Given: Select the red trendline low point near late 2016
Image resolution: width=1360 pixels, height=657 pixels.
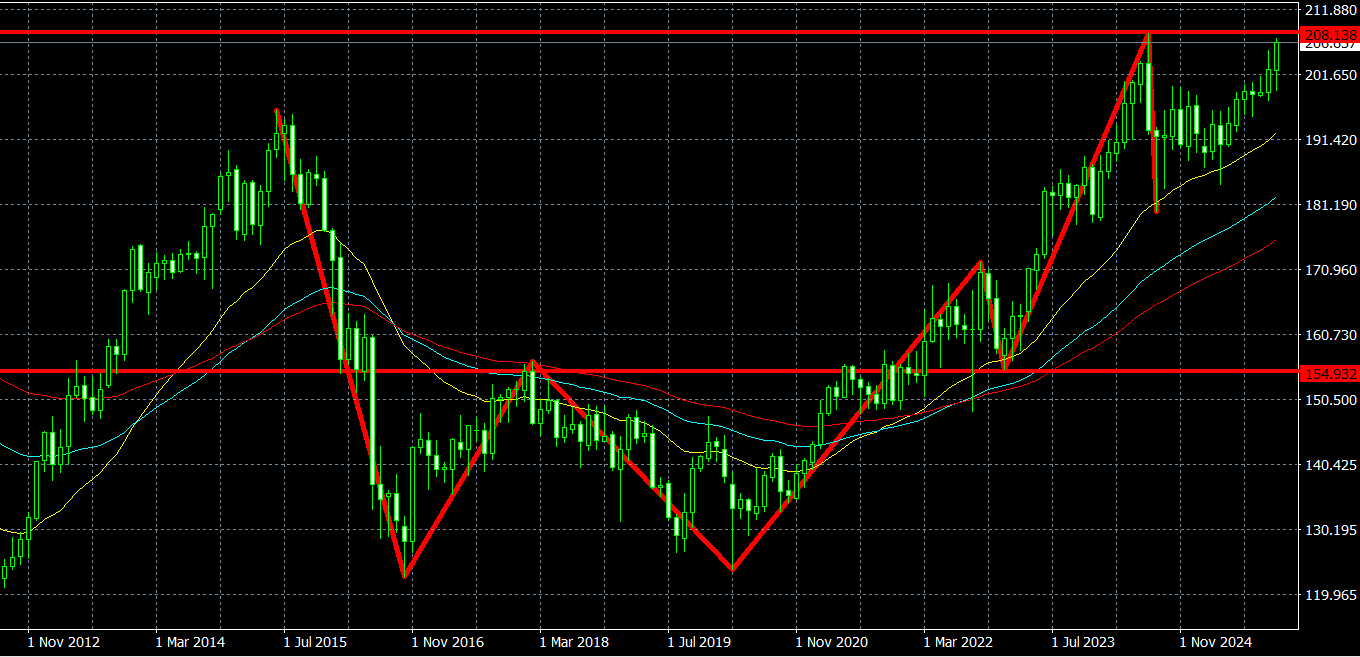Looking at the screenshot, I should tap(404, 577).
